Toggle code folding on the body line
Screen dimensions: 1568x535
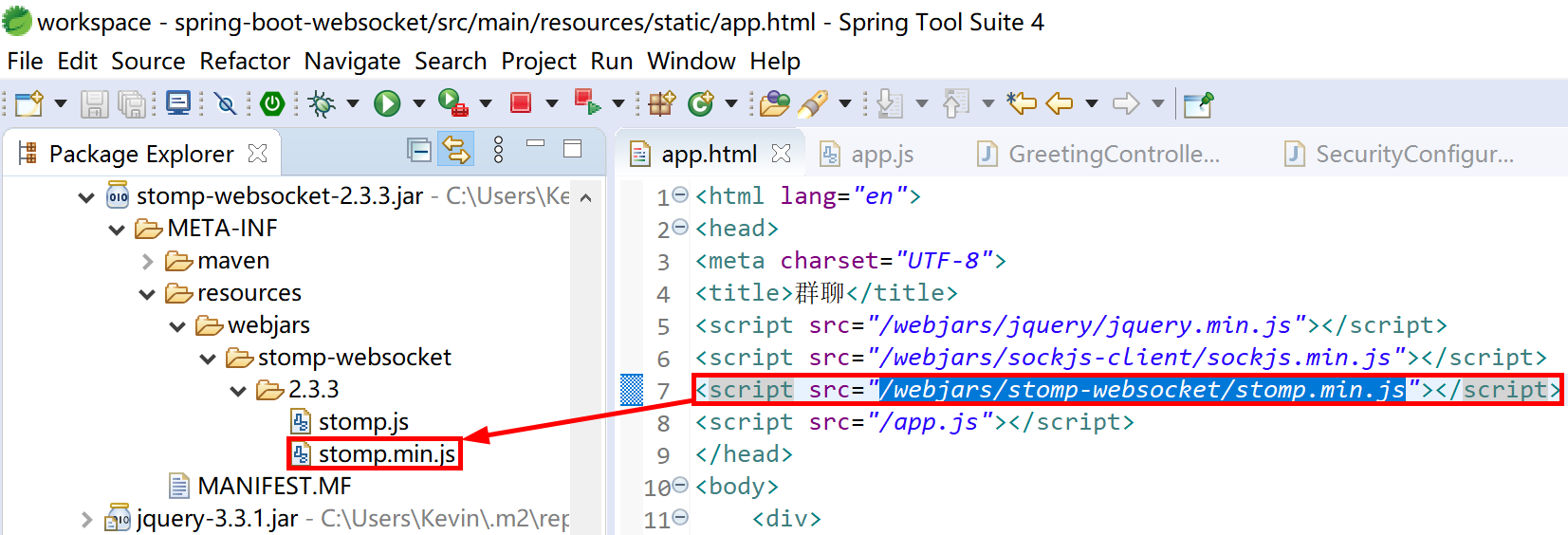point(680,486)
